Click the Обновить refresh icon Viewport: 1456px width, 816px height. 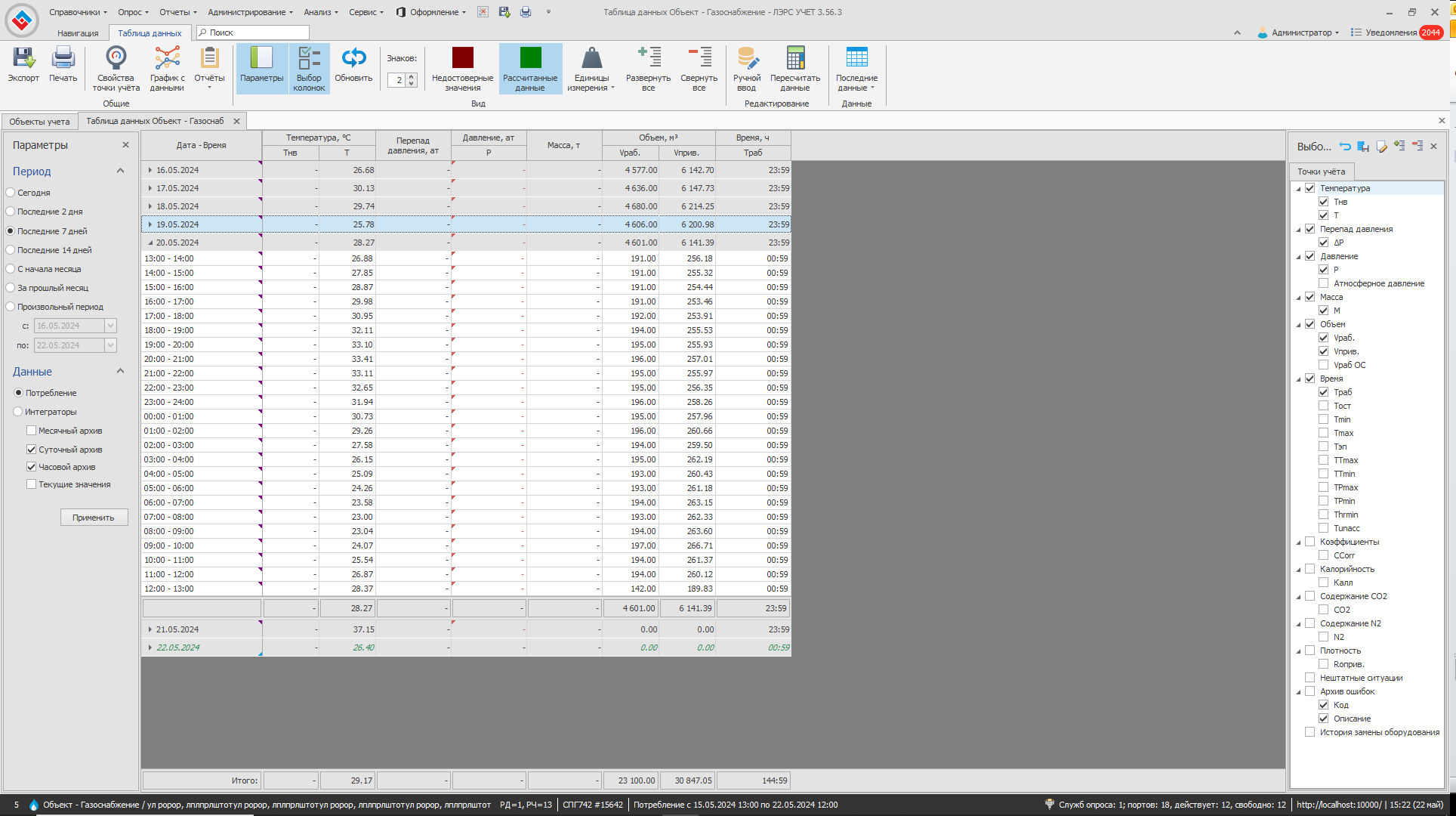[x=353, y=59]
